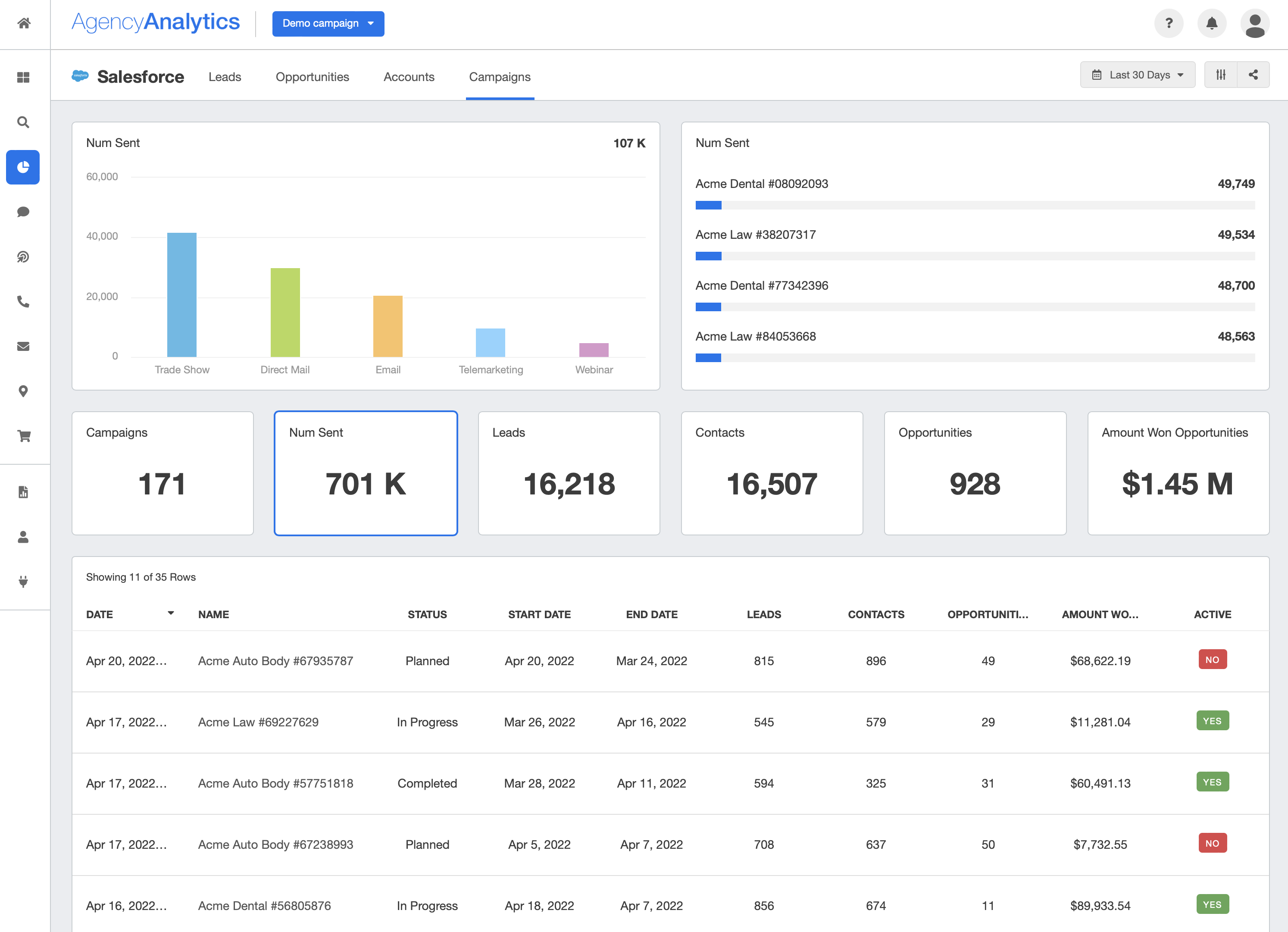Click Acme Dental #77342396 progress bar

point(975,306)
